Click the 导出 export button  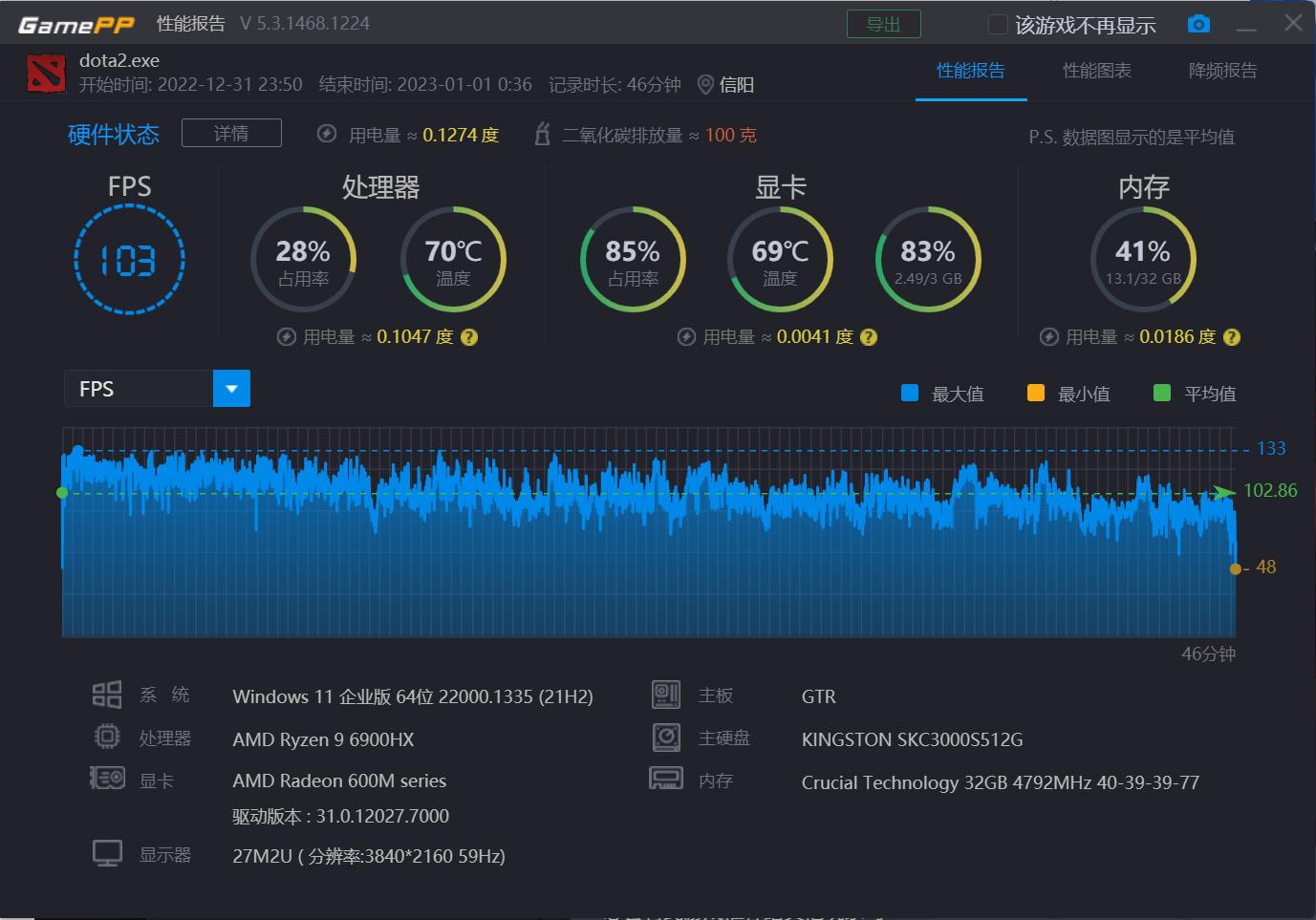coord(884,24)
